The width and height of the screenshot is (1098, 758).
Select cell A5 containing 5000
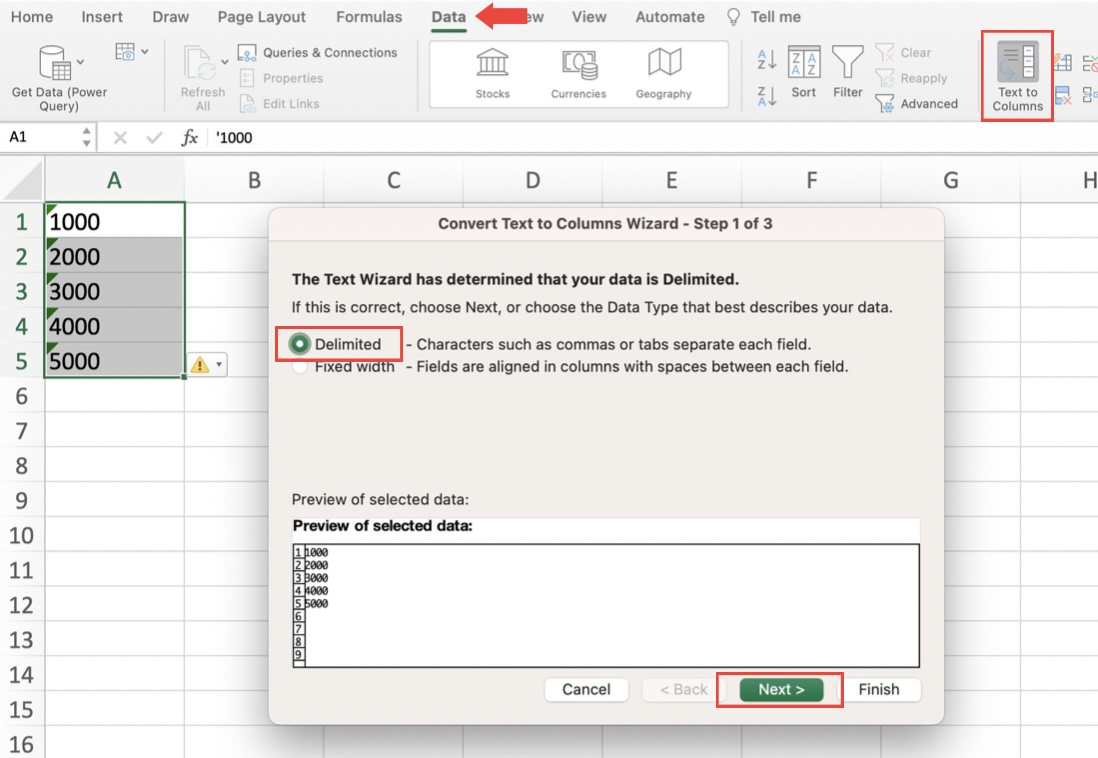[115, 360]
